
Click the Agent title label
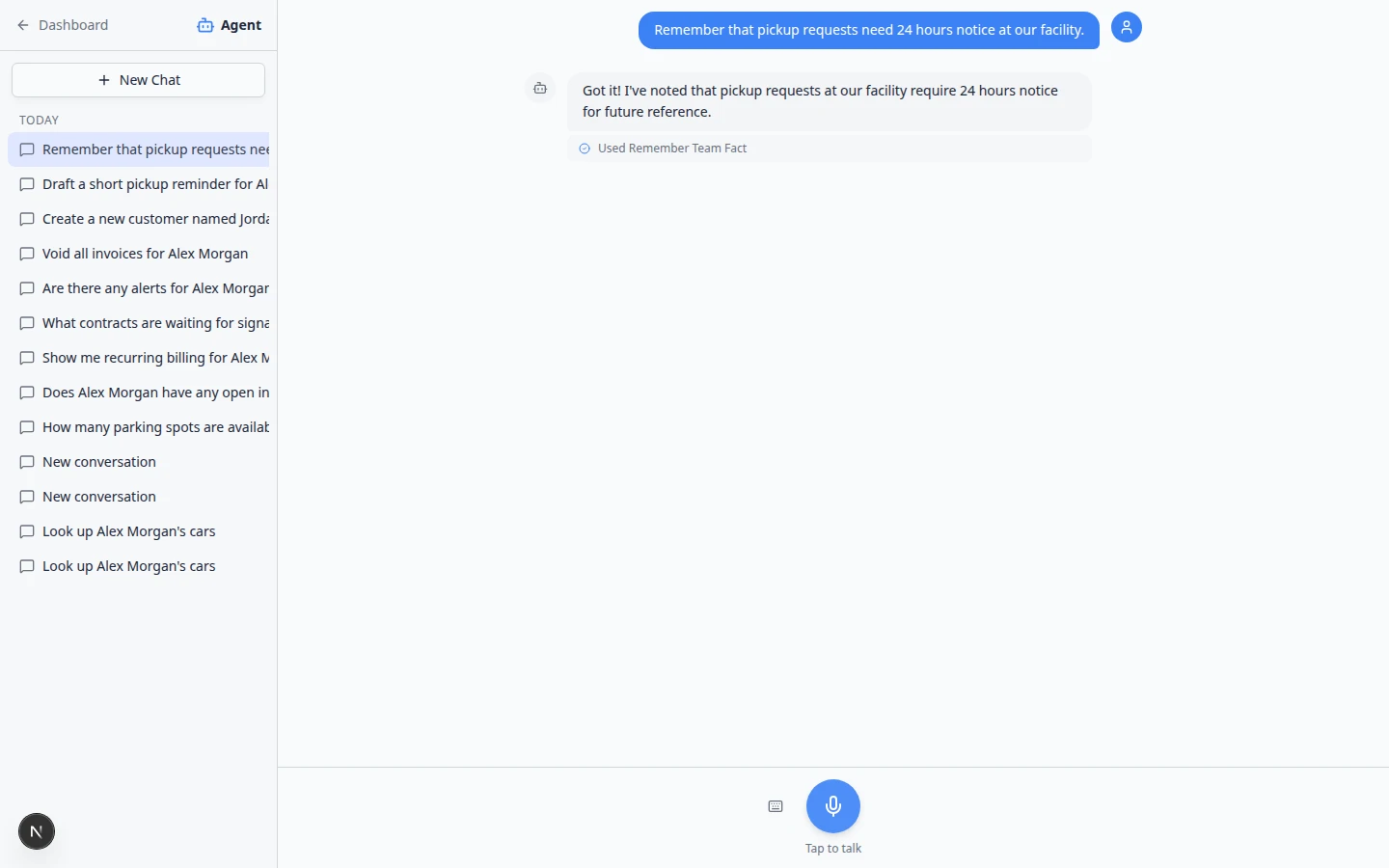(241, 25)
